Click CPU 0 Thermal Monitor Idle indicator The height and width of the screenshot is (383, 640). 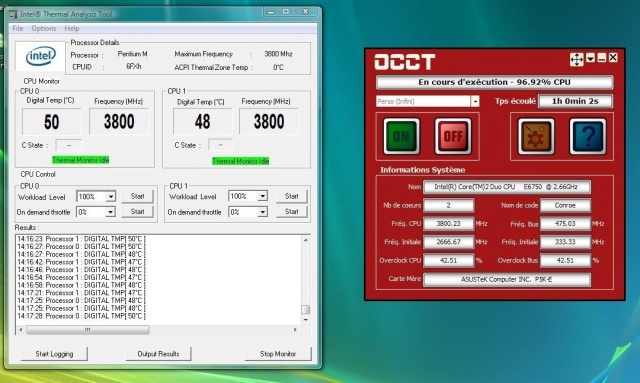(x=80, y=160)
